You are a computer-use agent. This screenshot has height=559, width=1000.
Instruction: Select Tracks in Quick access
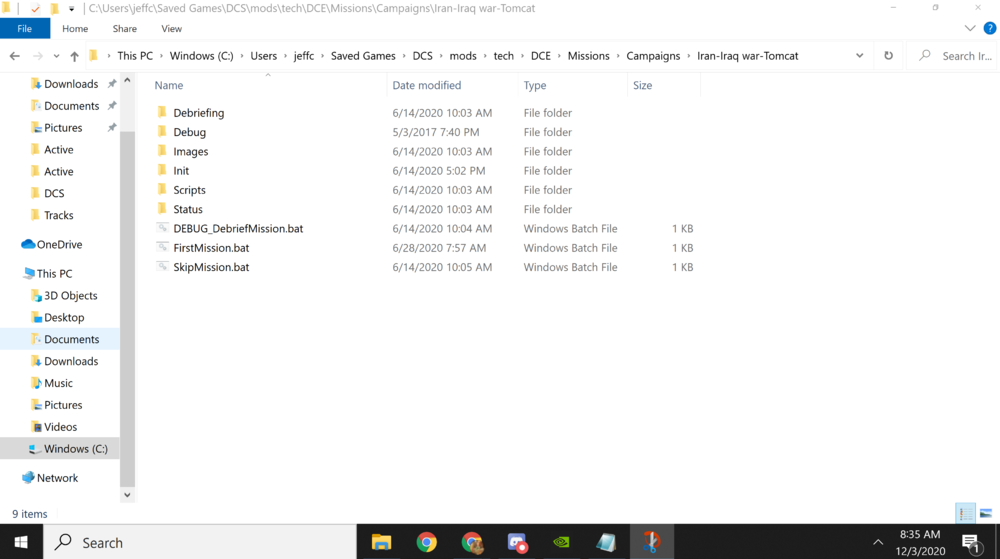coord(59,215)
